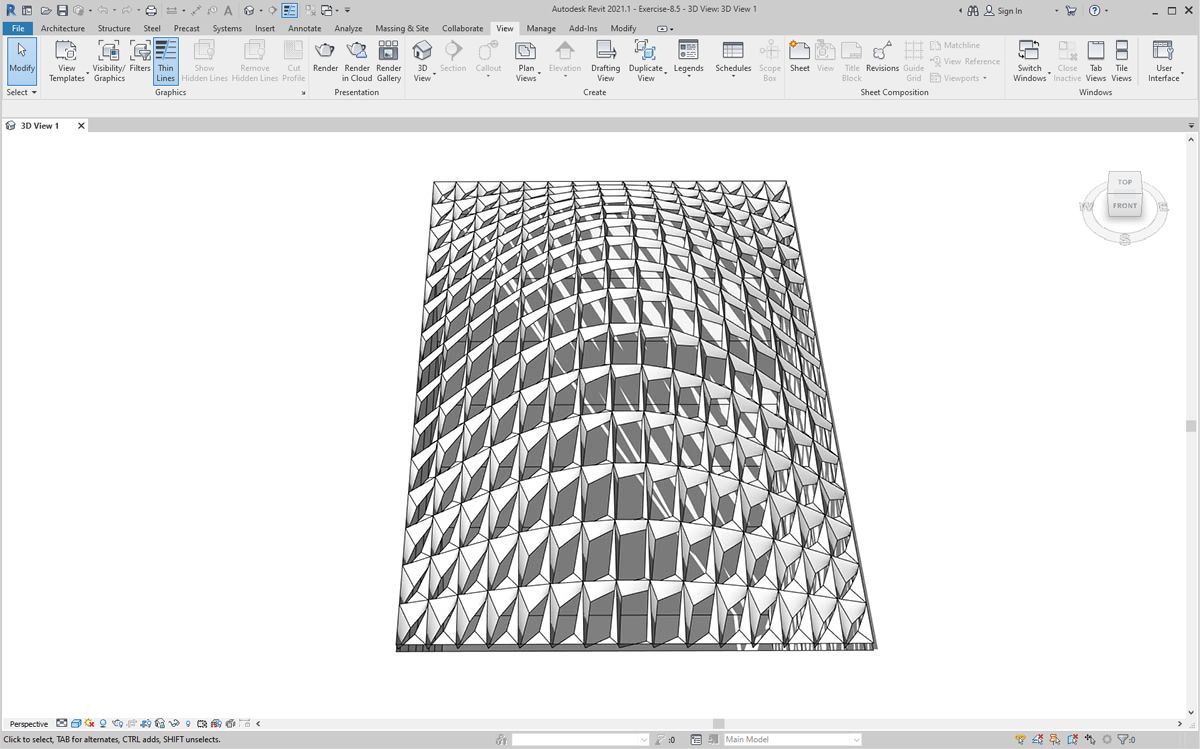The width and height of the screenshot is (1200, 749).
Task: Toggle Tab Views window arrangement
Action: (x=1096, y=60)
